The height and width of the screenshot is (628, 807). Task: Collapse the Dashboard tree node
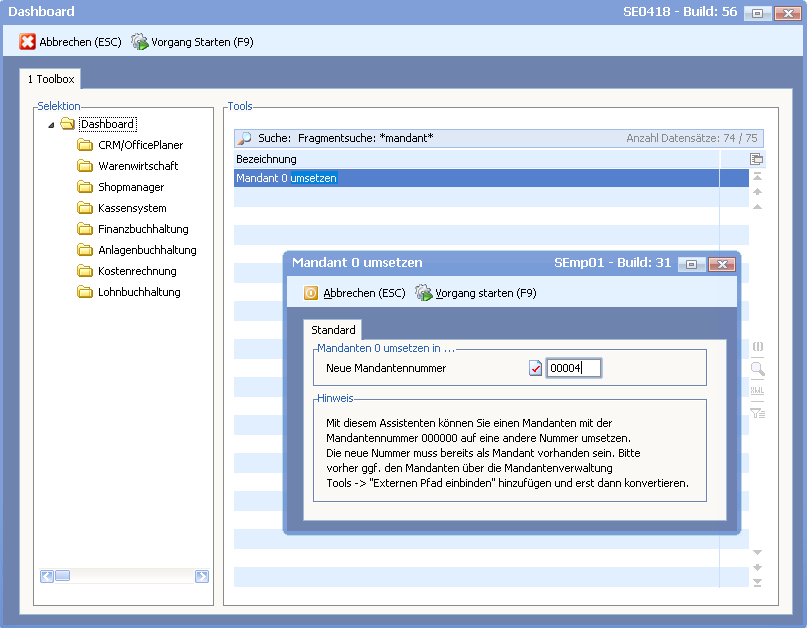tap(51, 124)
